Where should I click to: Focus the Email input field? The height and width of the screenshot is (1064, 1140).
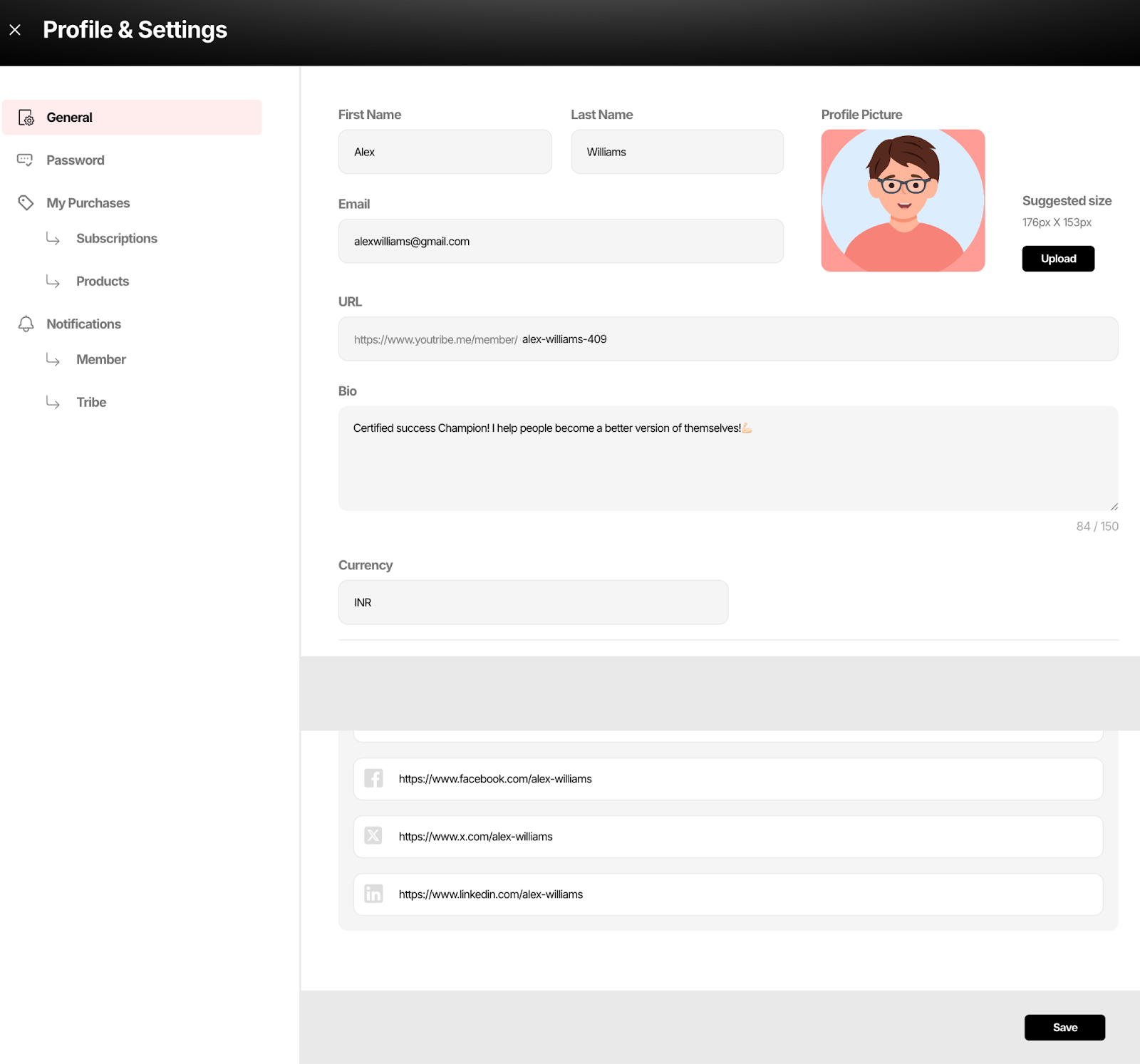tap(561, 242)
